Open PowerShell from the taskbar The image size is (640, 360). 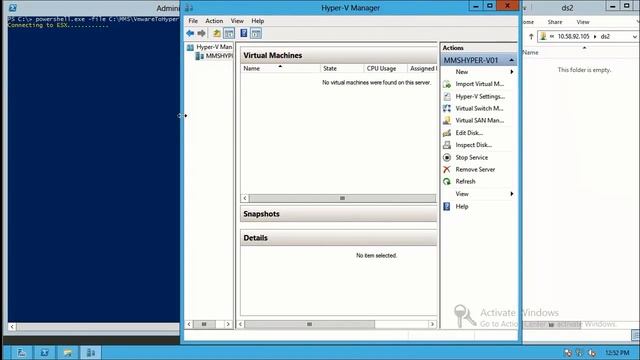[44, 353]
